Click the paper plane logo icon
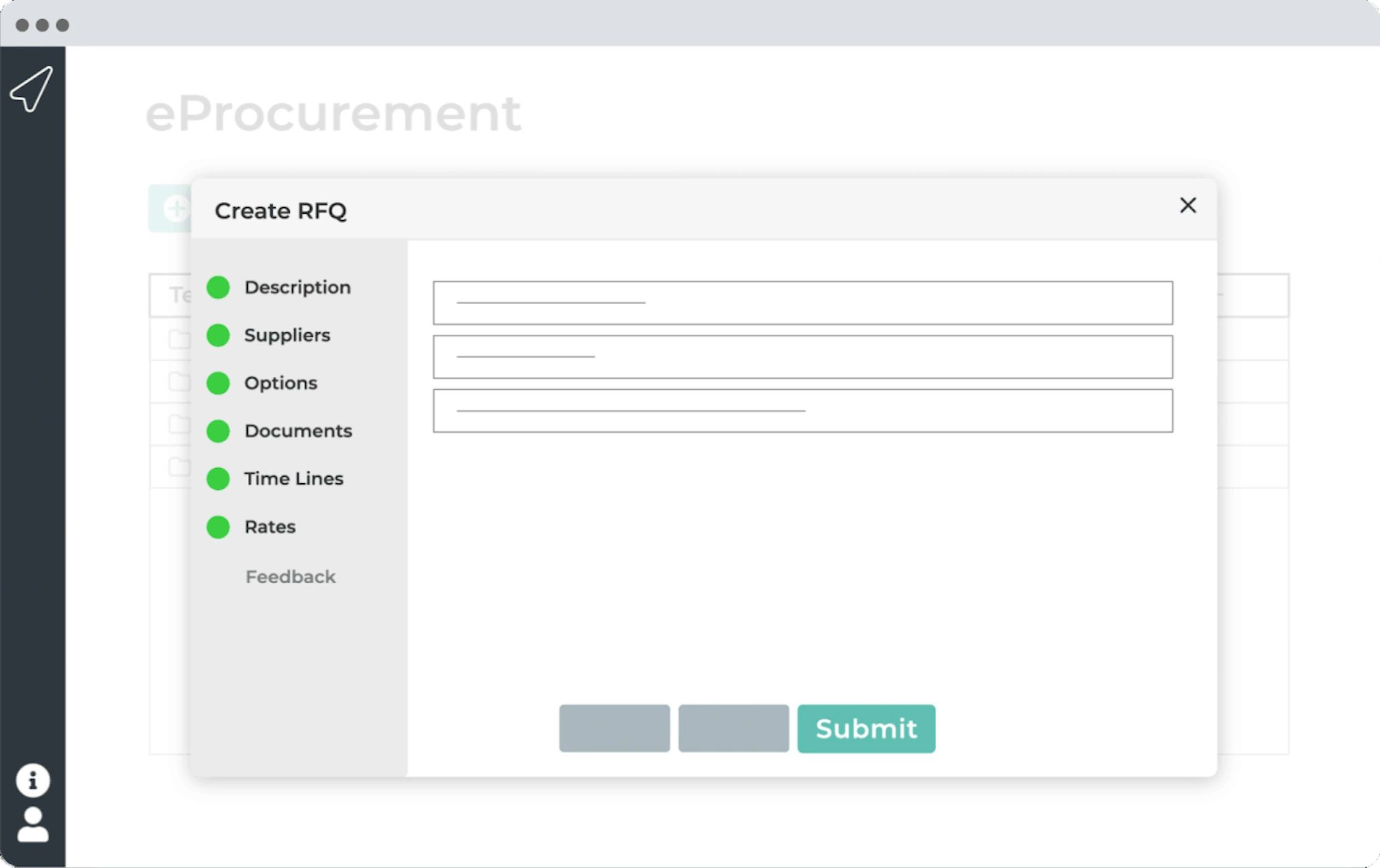The width and height of the screenshot is (1380, 868). coord(32,90)
